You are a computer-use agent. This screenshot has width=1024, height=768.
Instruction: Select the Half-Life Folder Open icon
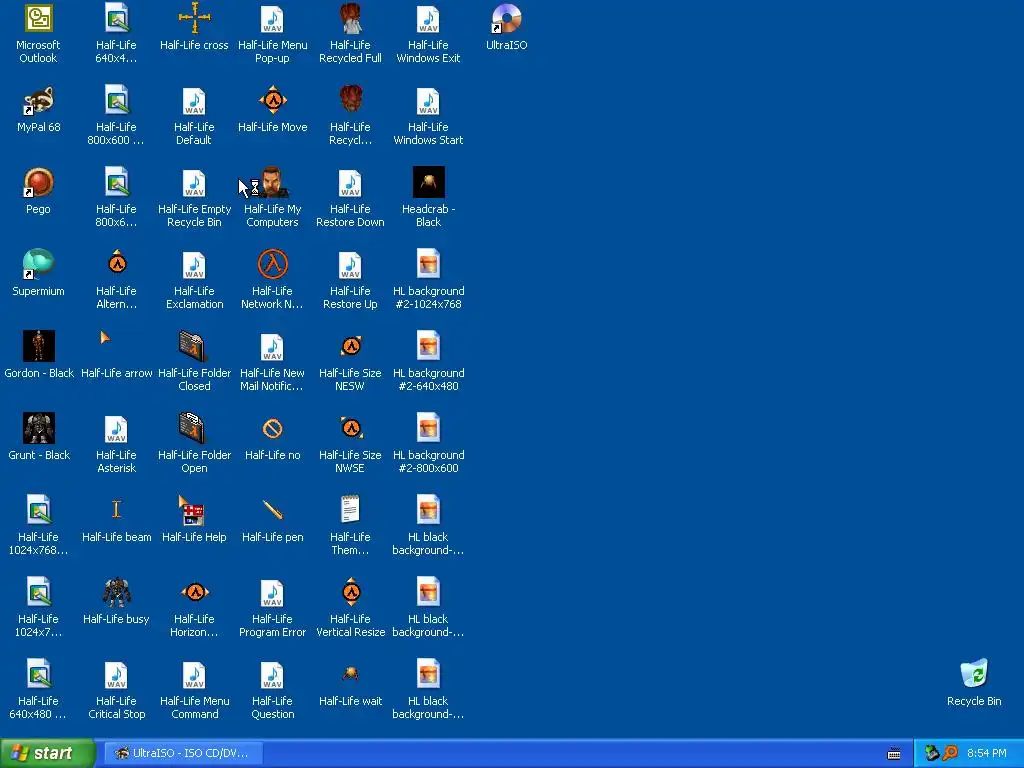pyautogui.click(x=194, y=443)
